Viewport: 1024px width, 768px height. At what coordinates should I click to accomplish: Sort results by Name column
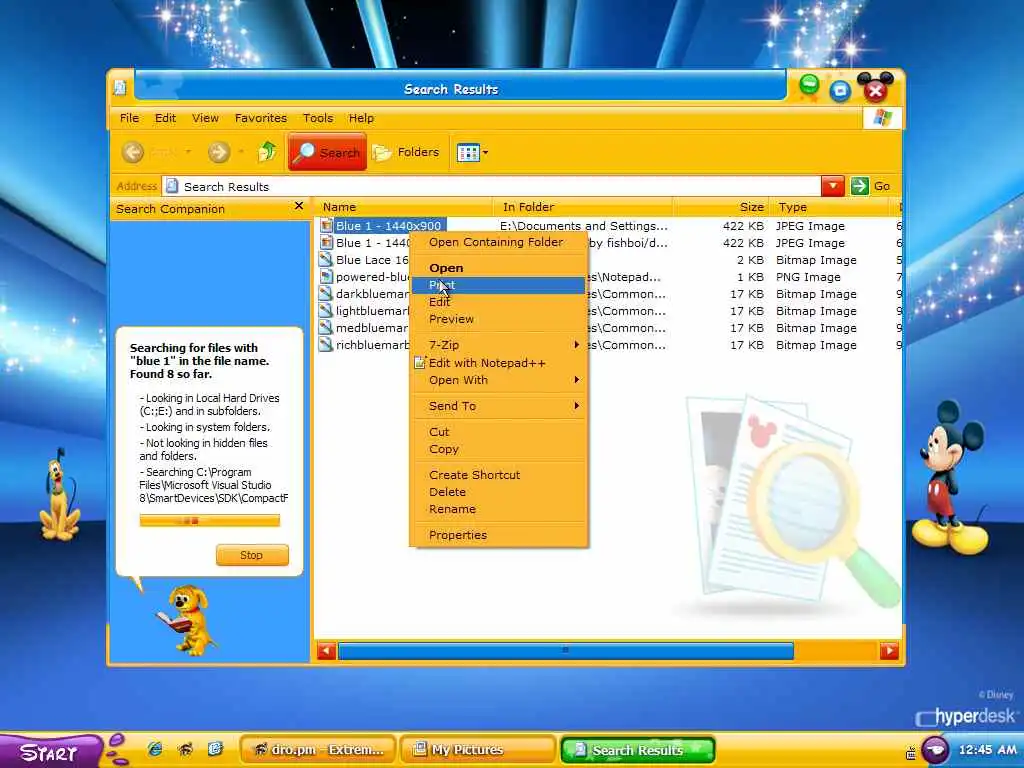[403, 207]
